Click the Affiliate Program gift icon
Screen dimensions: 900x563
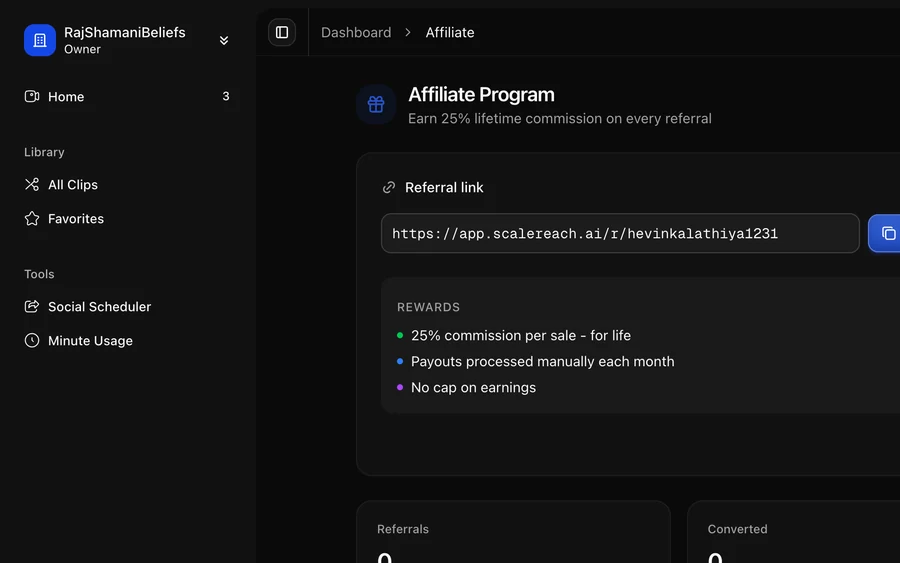click(x=376, y=104)
